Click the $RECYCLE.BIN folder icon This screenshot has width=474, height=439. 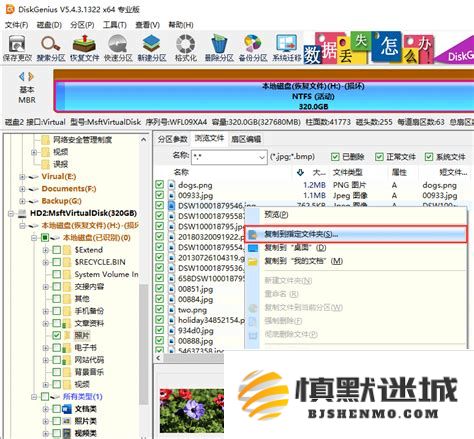coord(67,262)
